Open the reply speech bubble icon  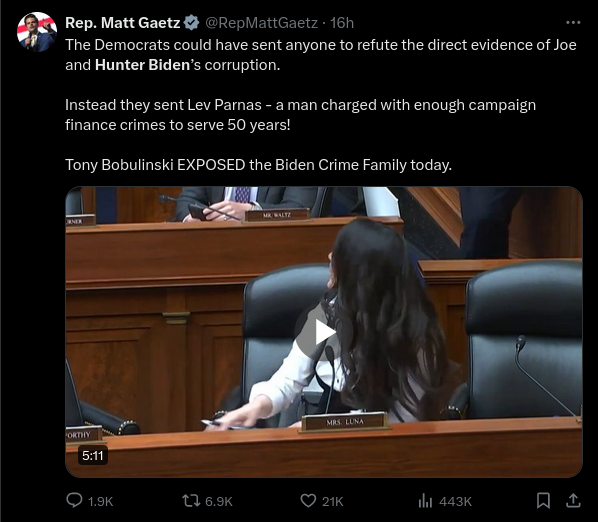click(74, 500)
